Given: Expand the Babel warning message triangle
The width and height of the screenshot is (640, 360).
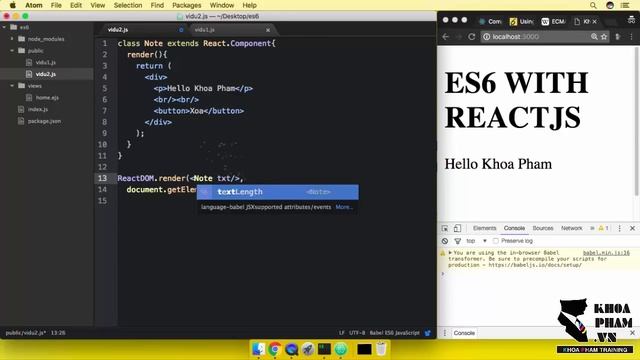Looking at the screenshot, I should tap(450, 253).
